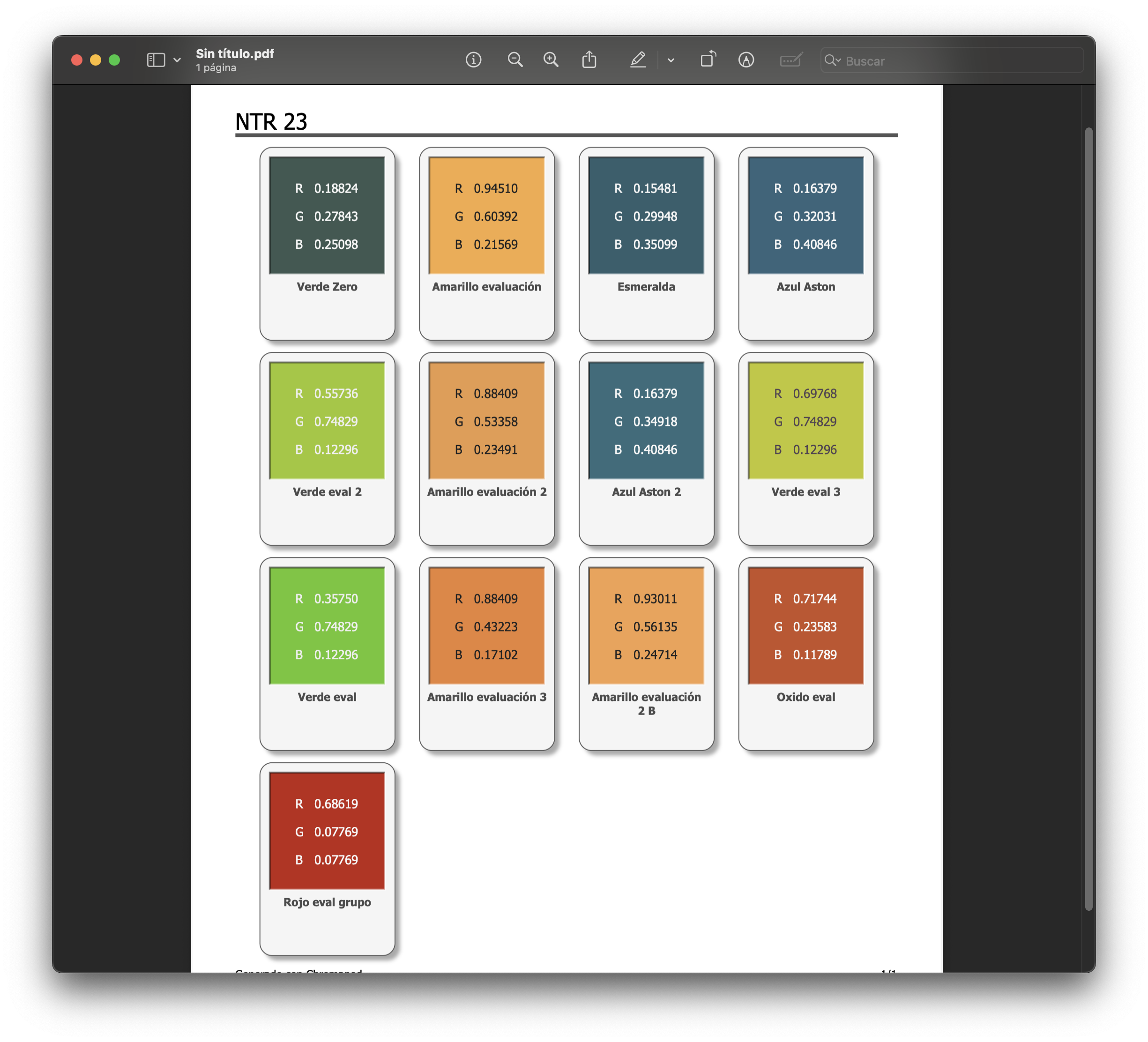Open the document inspector info icon

(x=473, y=60)
